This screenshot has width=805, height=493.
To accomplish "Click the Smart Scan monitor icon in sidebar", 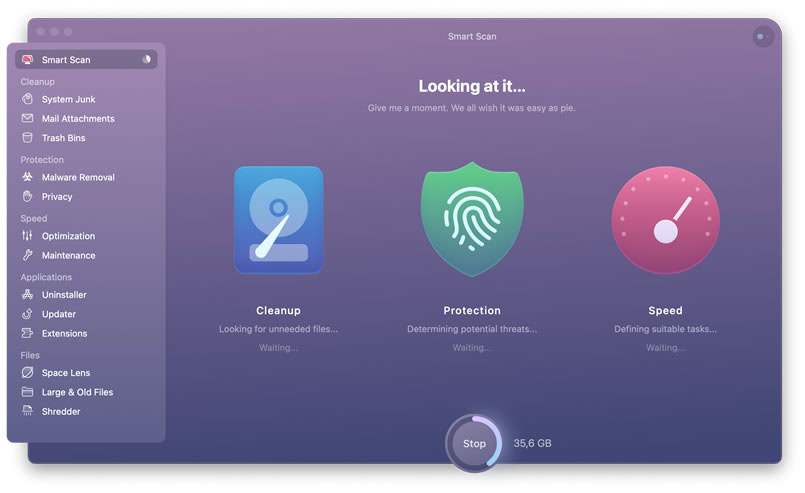I will tap(27, 60).
